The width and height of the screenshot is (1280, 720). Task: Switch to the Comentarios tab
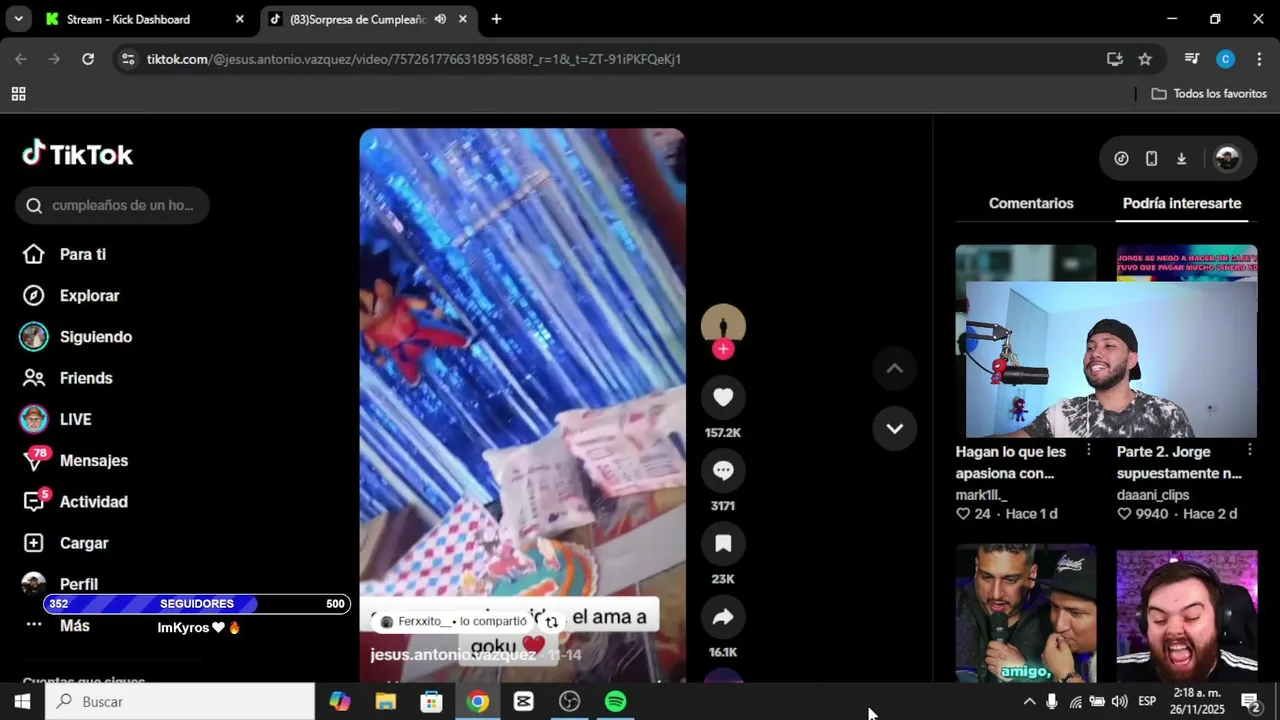coord(1031,203)
